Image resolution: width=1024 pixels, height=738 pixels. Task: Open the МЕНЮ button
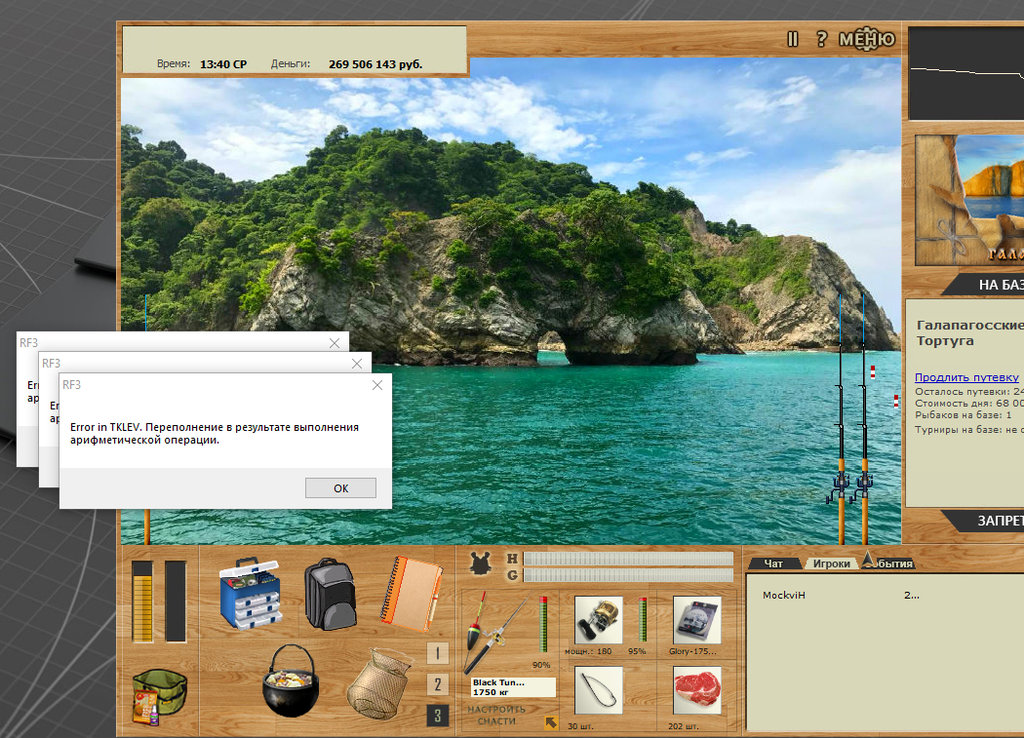pyautogui.click(x=867, y=39)
